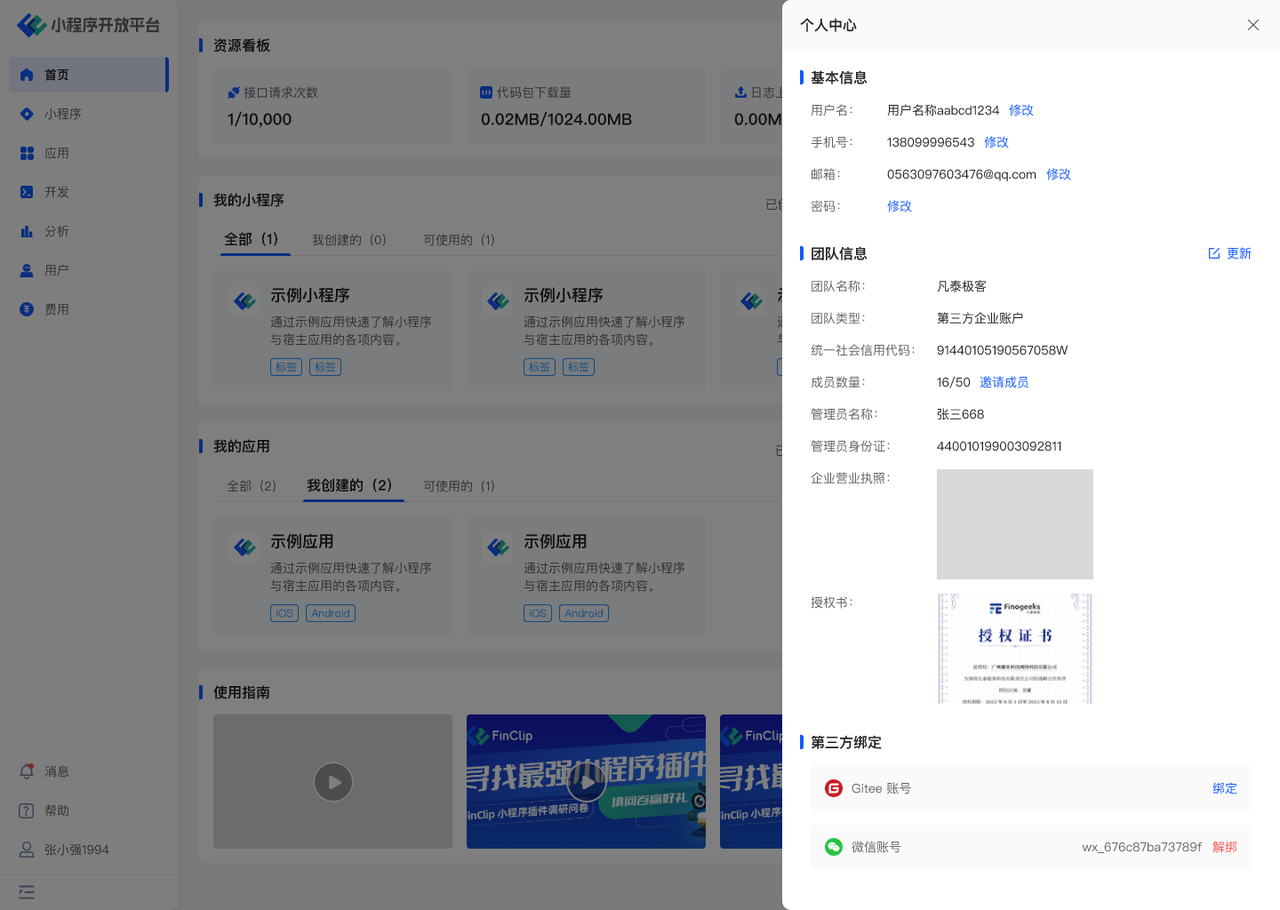
Task: Click the Analytics (分析) bar chart icon
Action: coord(27,231)
